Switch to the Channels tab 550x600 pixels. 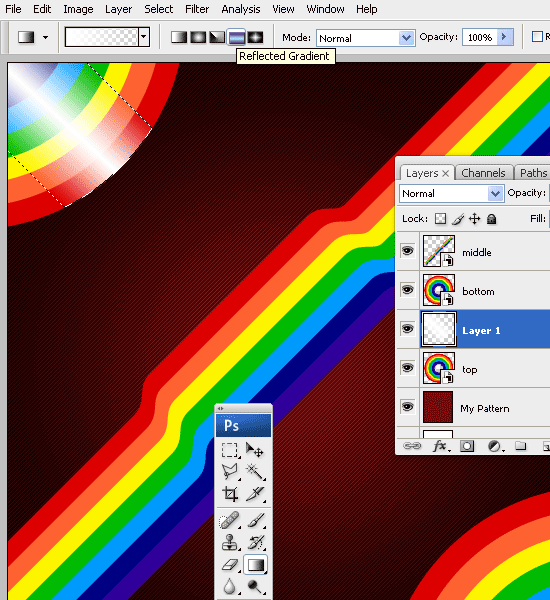483,173
